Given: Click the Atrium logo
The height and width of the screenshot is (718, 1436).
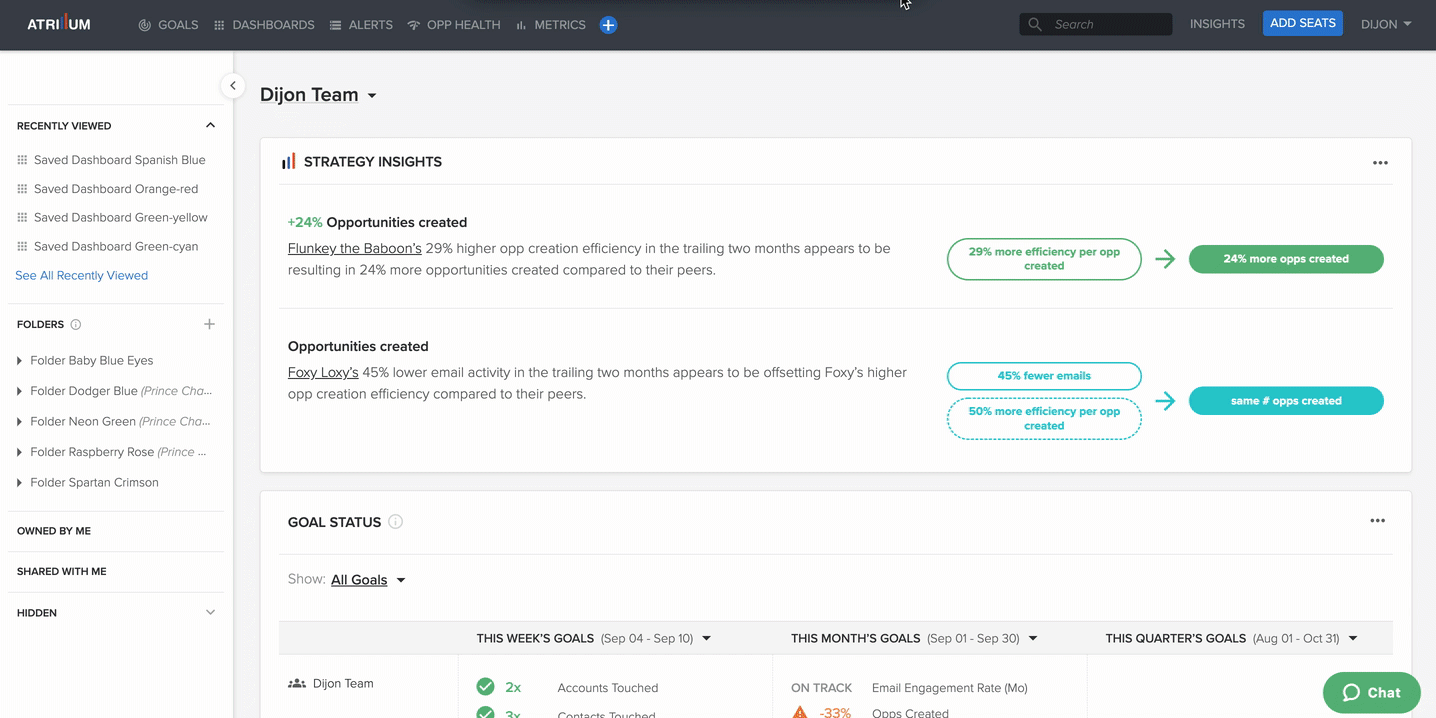Looking at the screenshot, I should point(59,24).
